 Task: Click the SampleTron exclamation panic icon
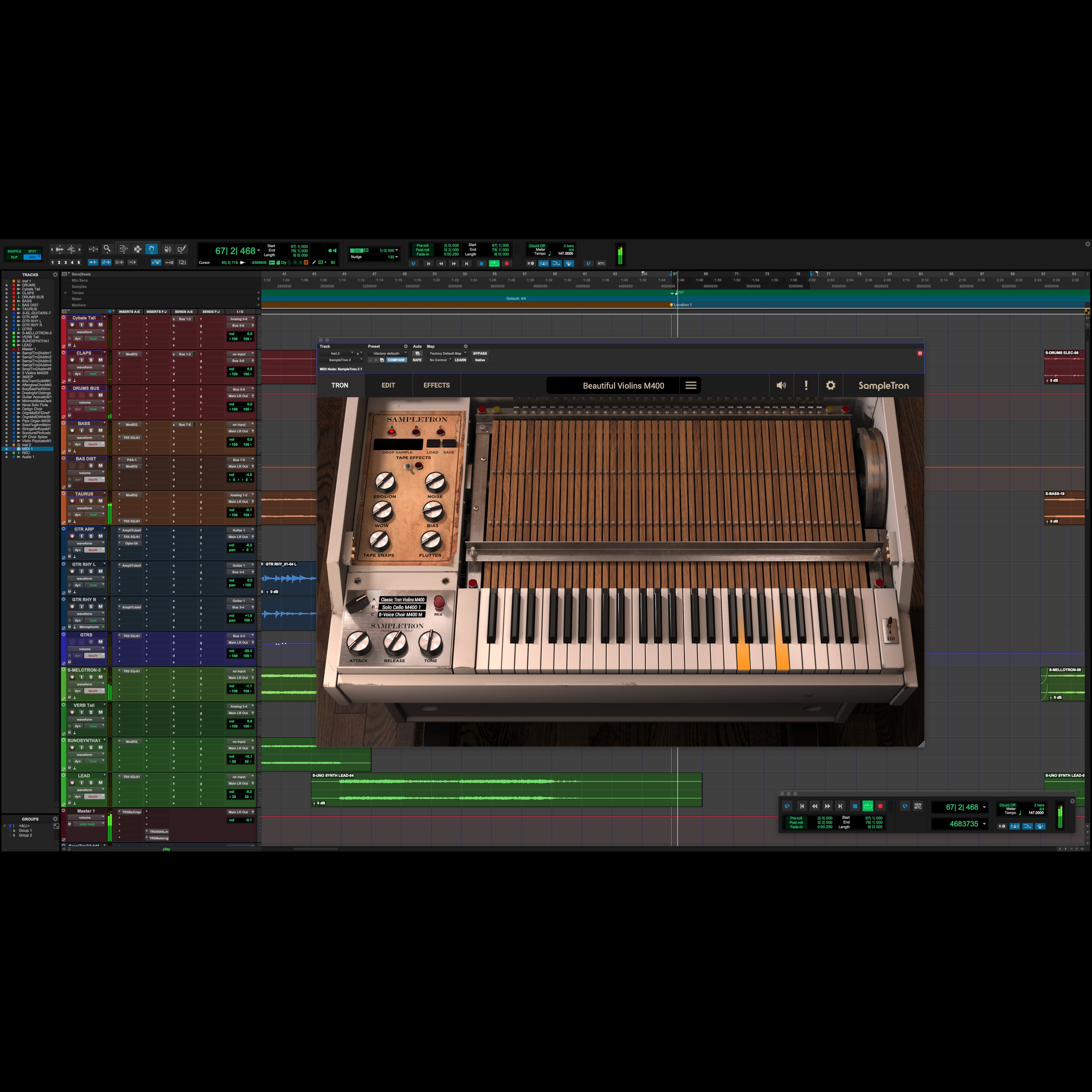click(806, 385)
